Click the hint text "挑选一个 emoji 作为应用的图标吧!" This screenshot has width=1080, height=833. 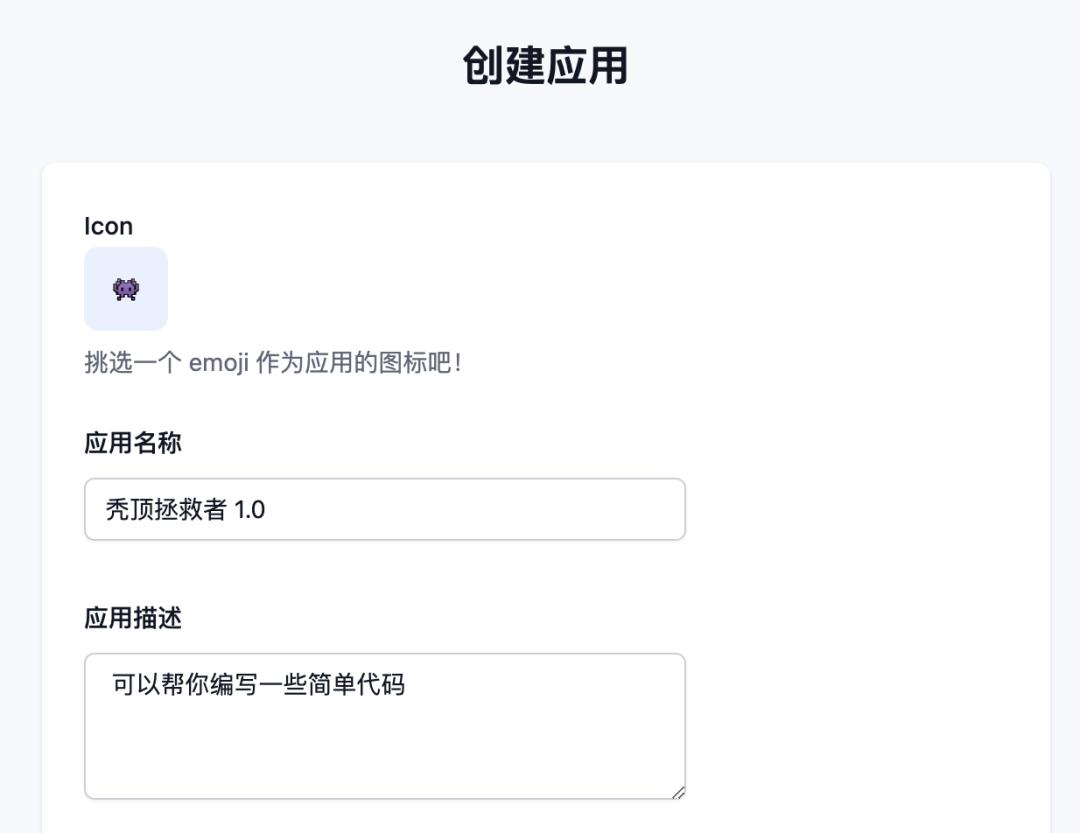(x=272, y=362)
